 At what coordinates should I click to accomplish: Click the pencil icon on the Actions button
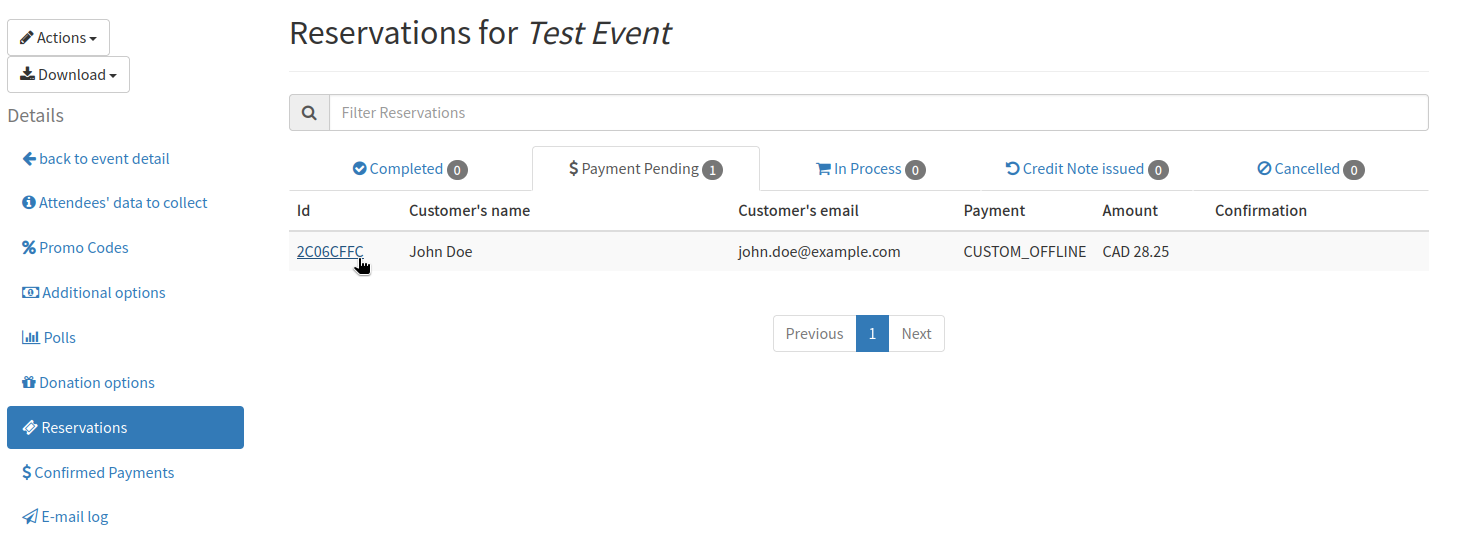coord(27,38)
